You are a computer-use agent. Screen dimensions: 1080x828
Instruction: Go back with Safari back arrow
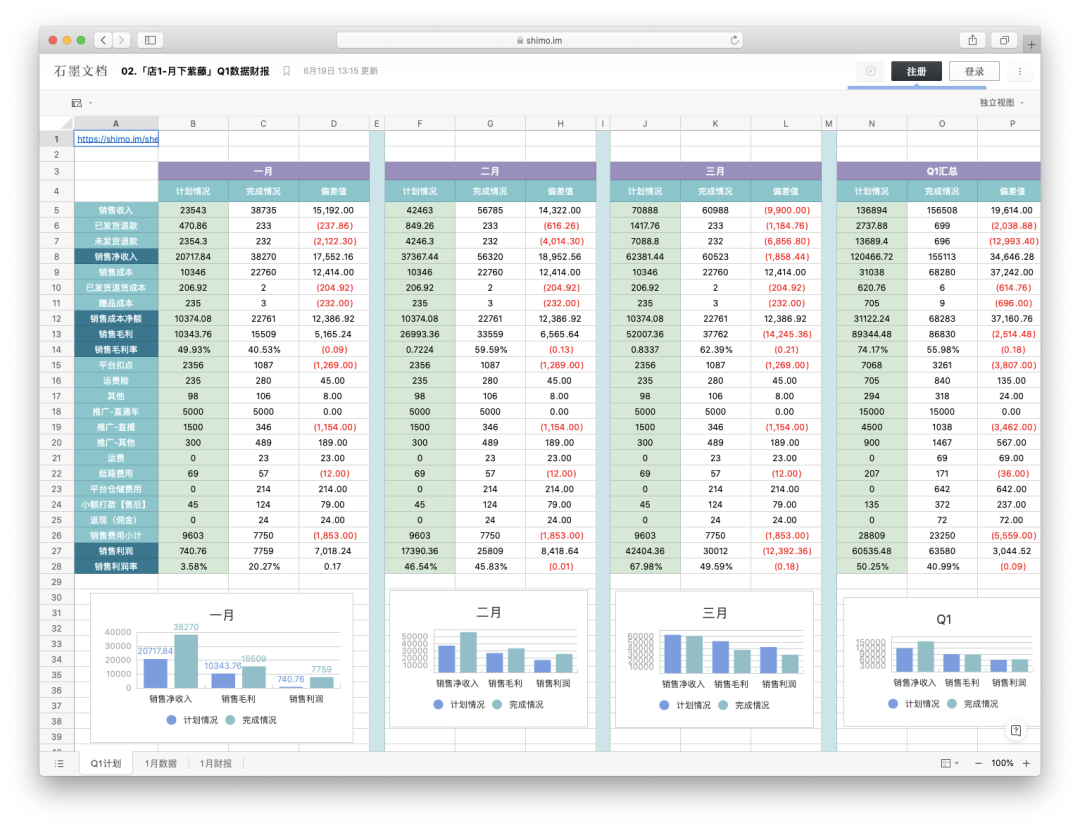(103, 40)
